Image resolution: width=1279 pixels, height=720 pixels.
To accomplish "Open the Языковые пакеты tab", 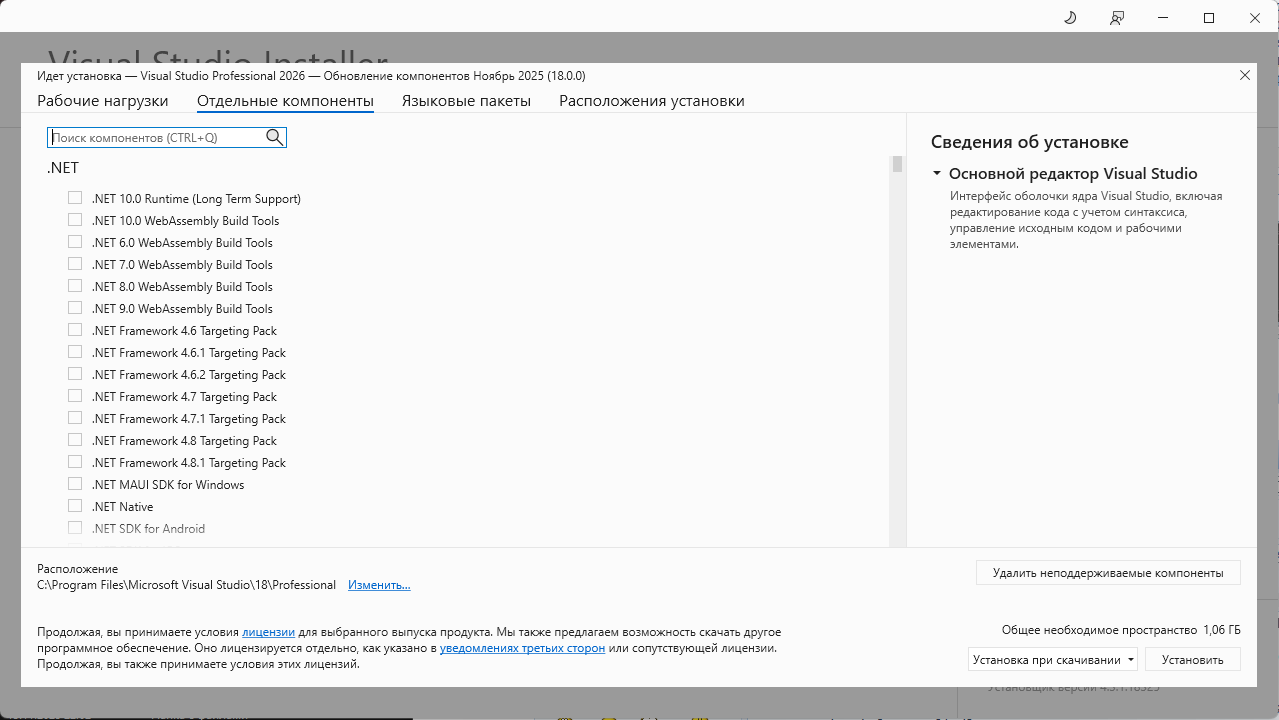I will (466, 101).
